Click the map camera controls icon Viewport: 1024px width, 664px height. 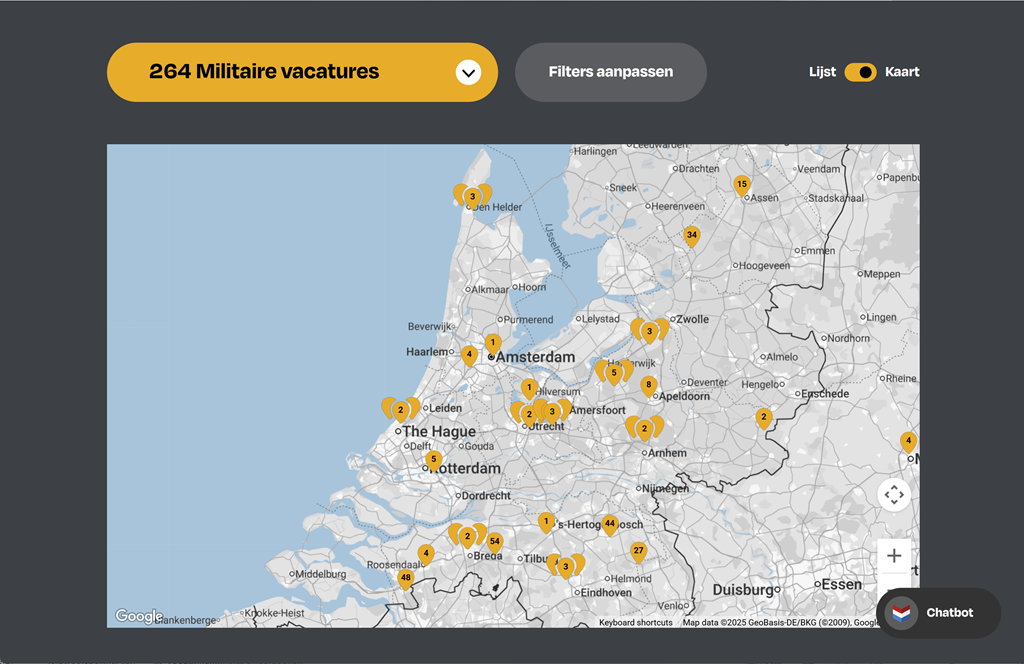894,495
